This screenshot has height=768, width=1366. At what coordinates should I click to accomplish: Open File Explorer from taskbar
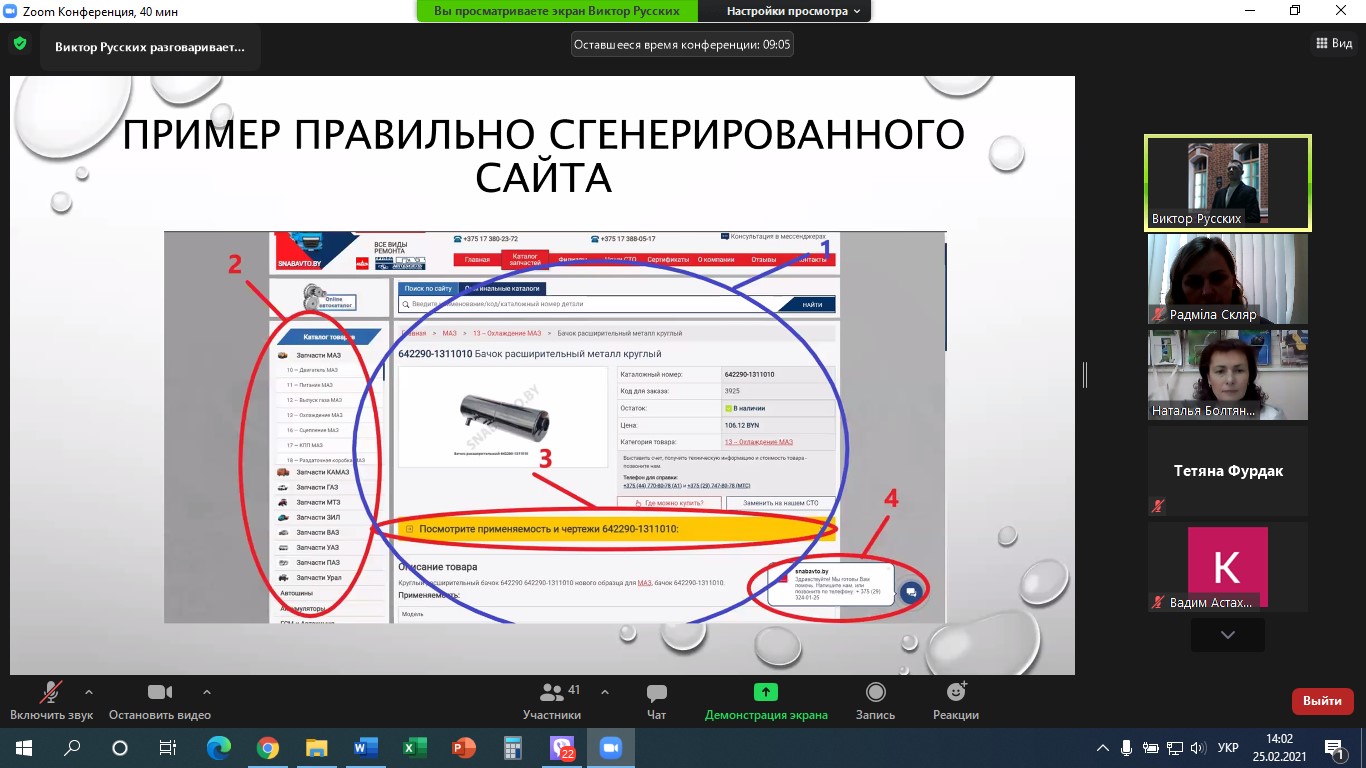(x=316, y=747)
